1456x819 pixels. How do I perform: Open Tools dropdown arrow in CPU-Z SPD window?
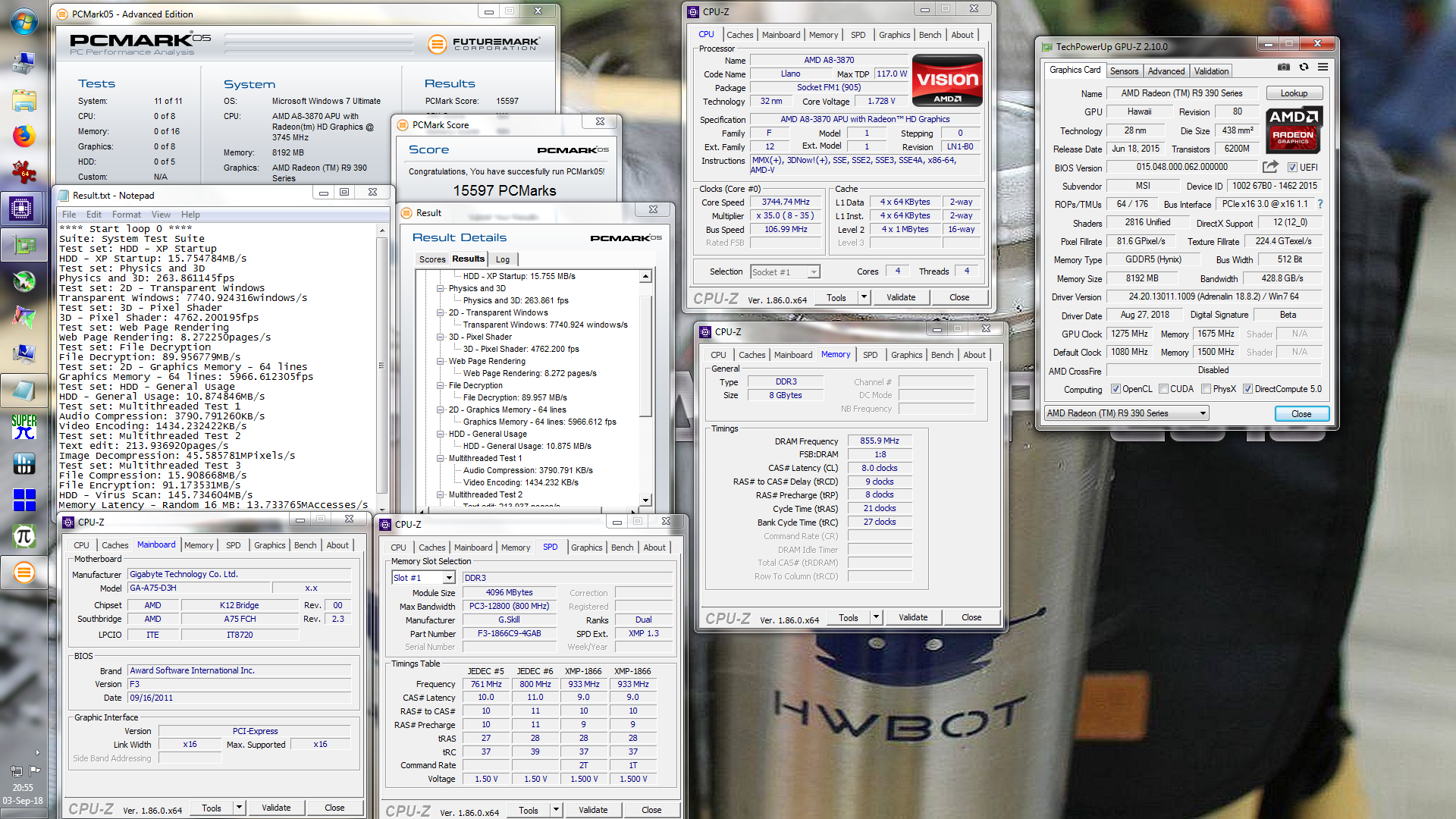pyautogui.click(x=556, y=810)
